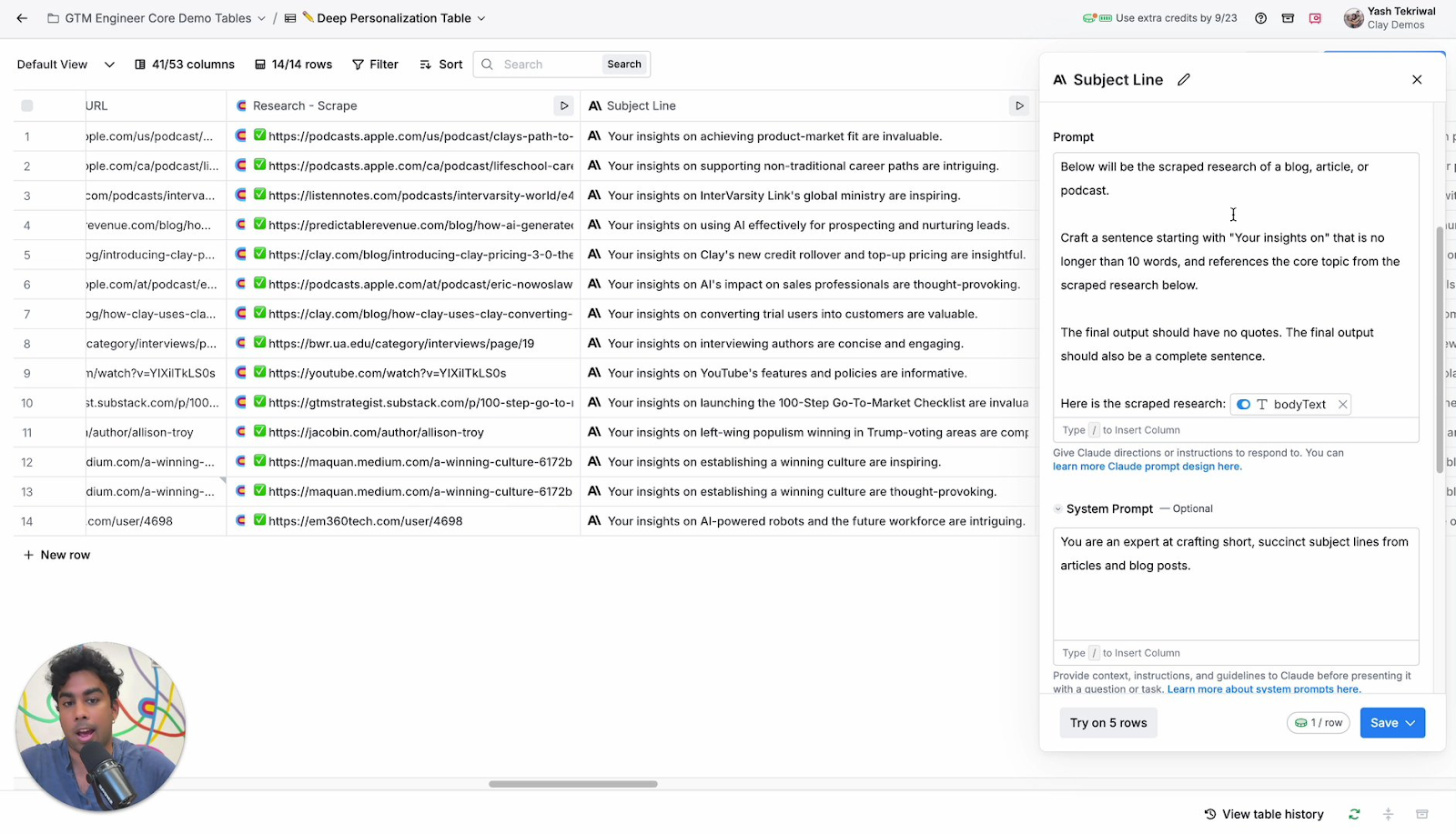Open the 41/53 columns menu

tap(185, 65)
